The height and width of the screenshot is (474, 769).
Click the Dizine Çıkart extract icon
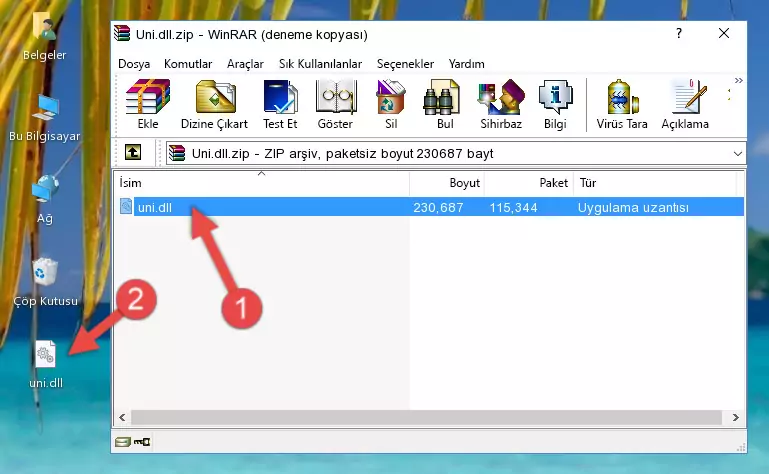214,104
